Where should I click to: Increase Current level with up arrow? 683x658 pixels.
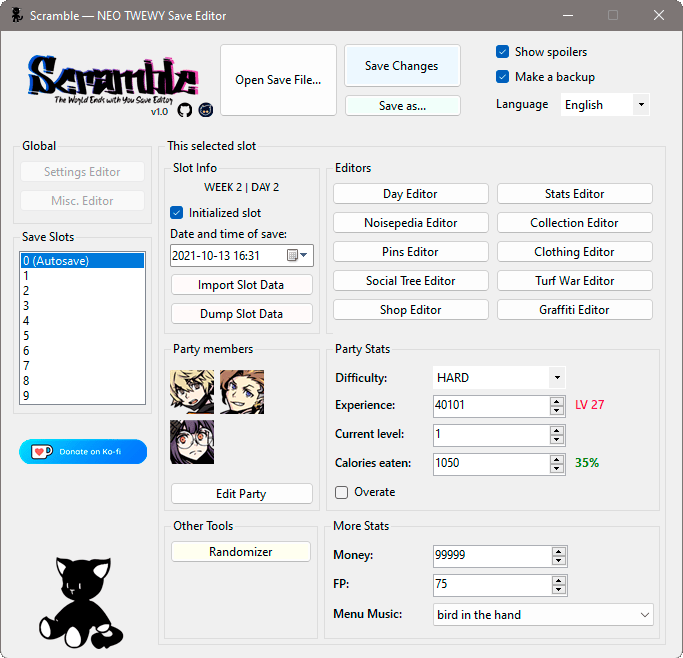tap(557, 430)
